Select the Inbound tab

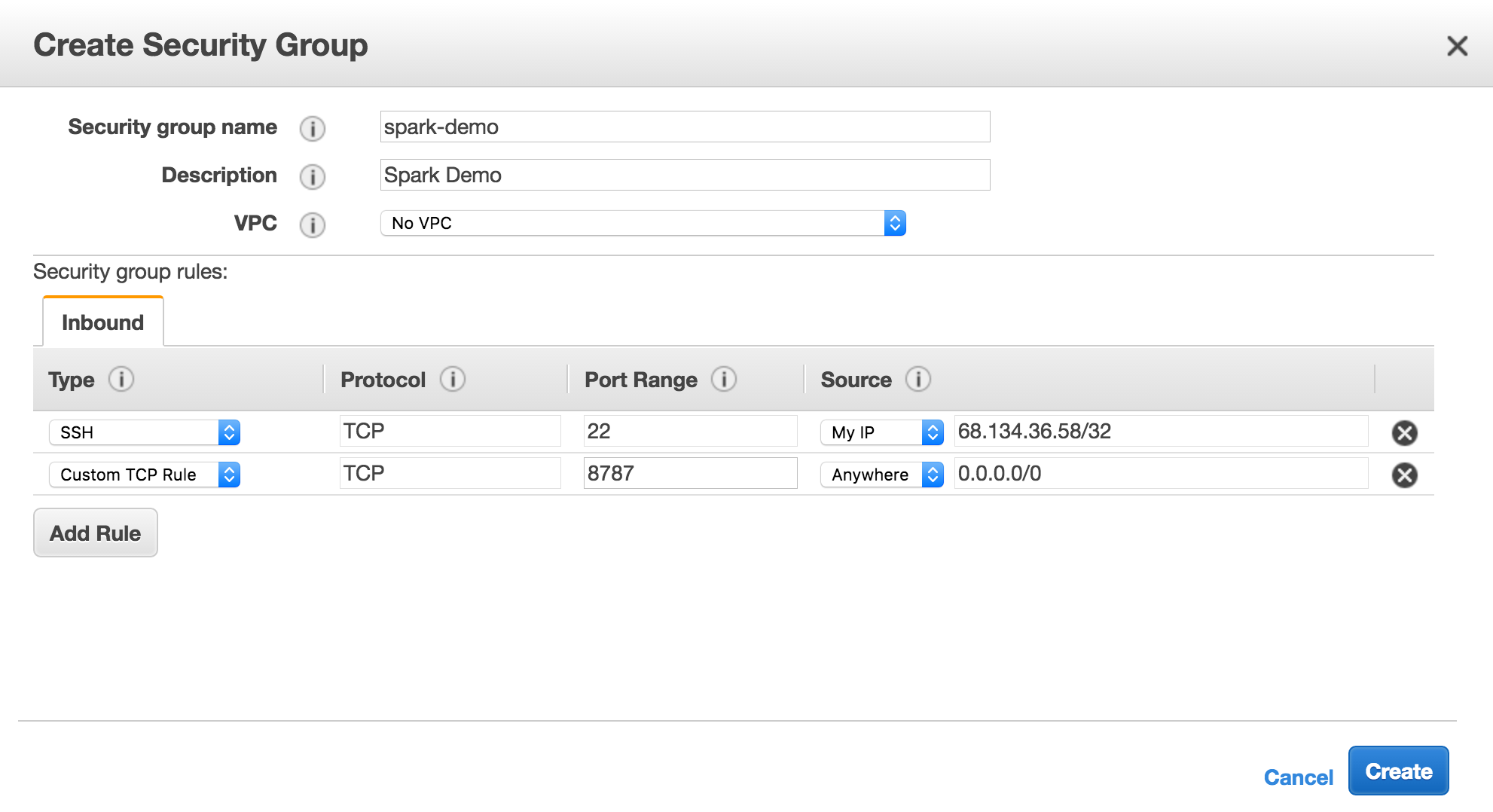[102, 322]
